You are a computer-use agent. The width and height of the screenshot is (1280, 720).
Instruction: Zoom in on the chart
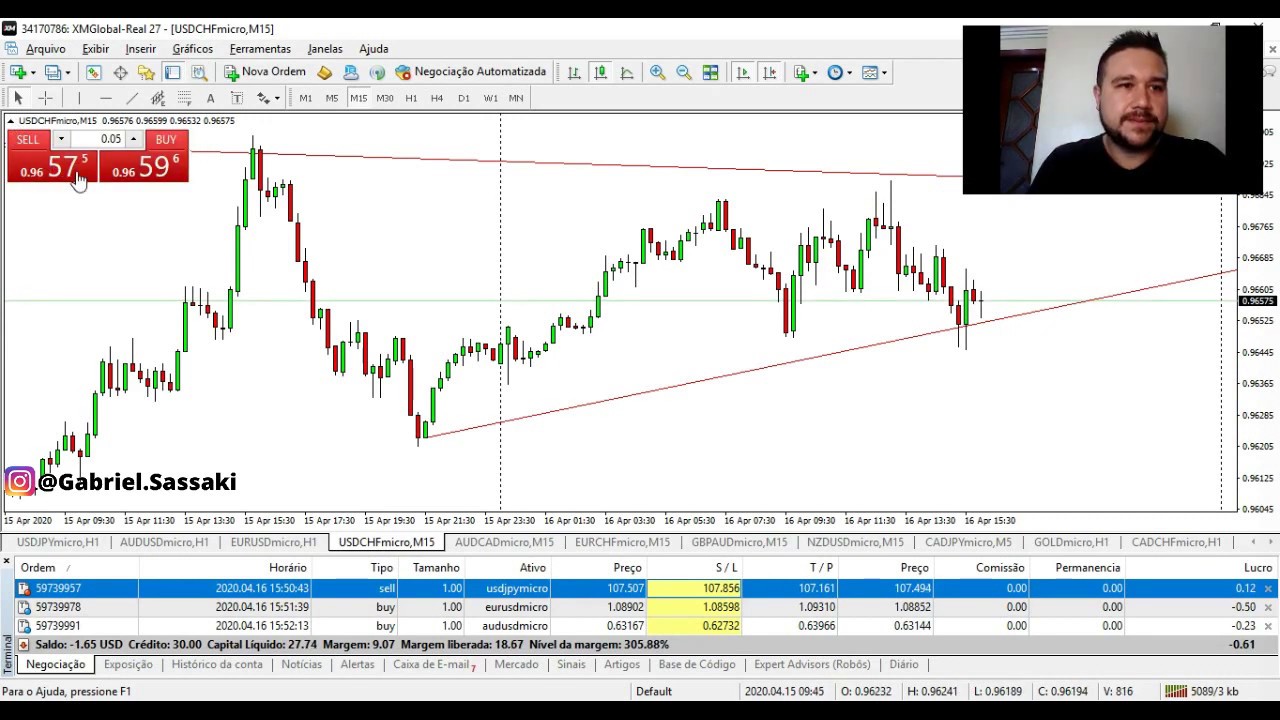(x=657, y=72)
